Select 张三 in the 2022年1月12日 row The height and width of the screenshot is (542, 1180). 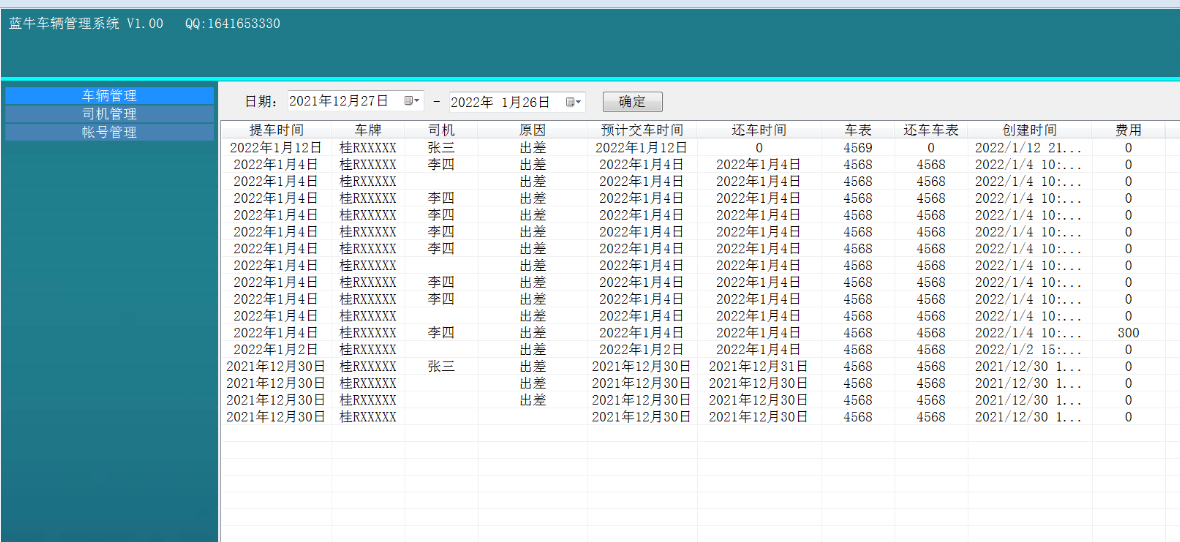click(x=441, y=148)
